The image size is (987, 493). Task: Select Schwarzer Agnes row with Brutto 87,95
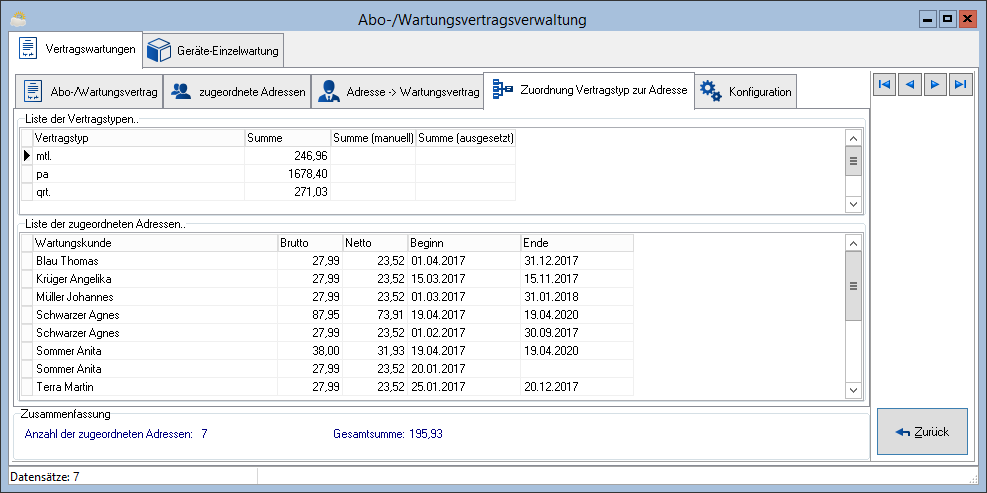coord(327,315)
